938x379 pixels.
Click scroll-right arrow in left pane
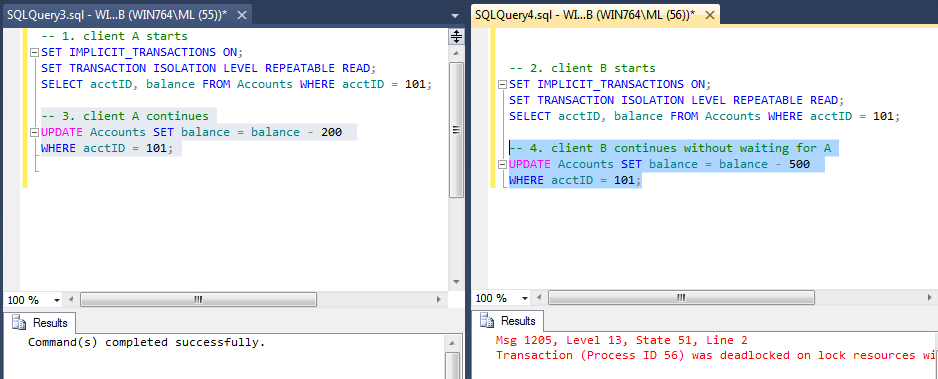pyautogui.click(x=439, y=299)
